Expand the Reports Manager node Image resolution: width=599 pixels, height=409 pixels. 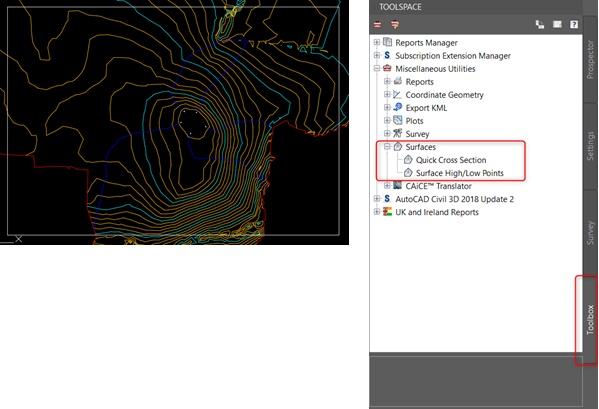[x=377, y=42]
